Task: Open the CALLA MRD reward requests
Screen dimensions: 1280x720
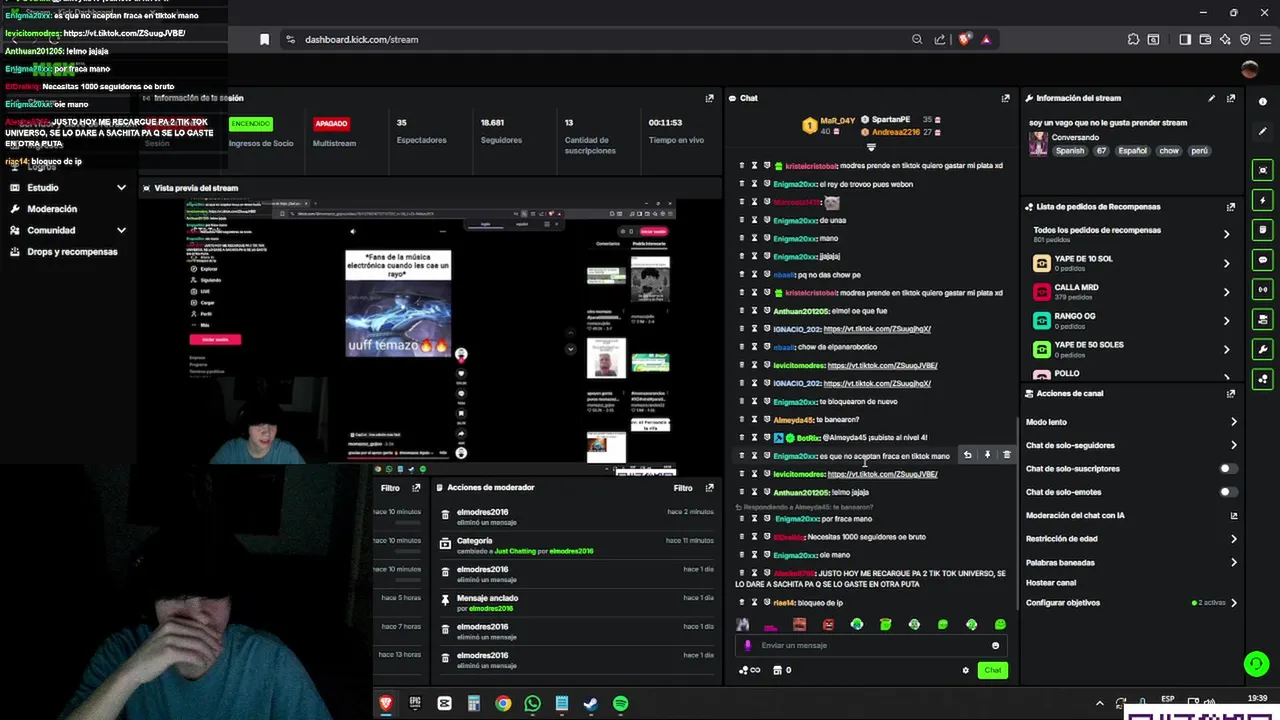Action: tap(1131, 292)
